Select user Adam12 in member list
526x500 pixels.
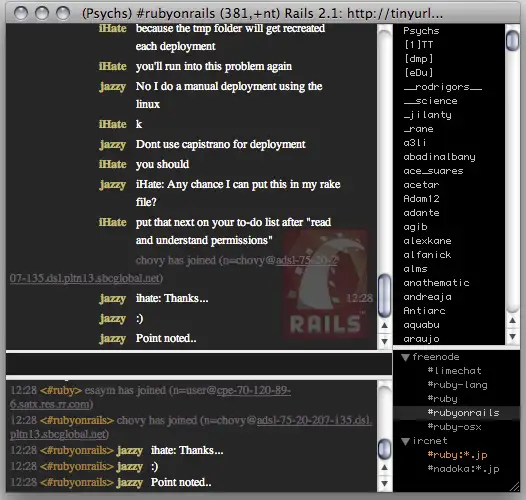421,199
